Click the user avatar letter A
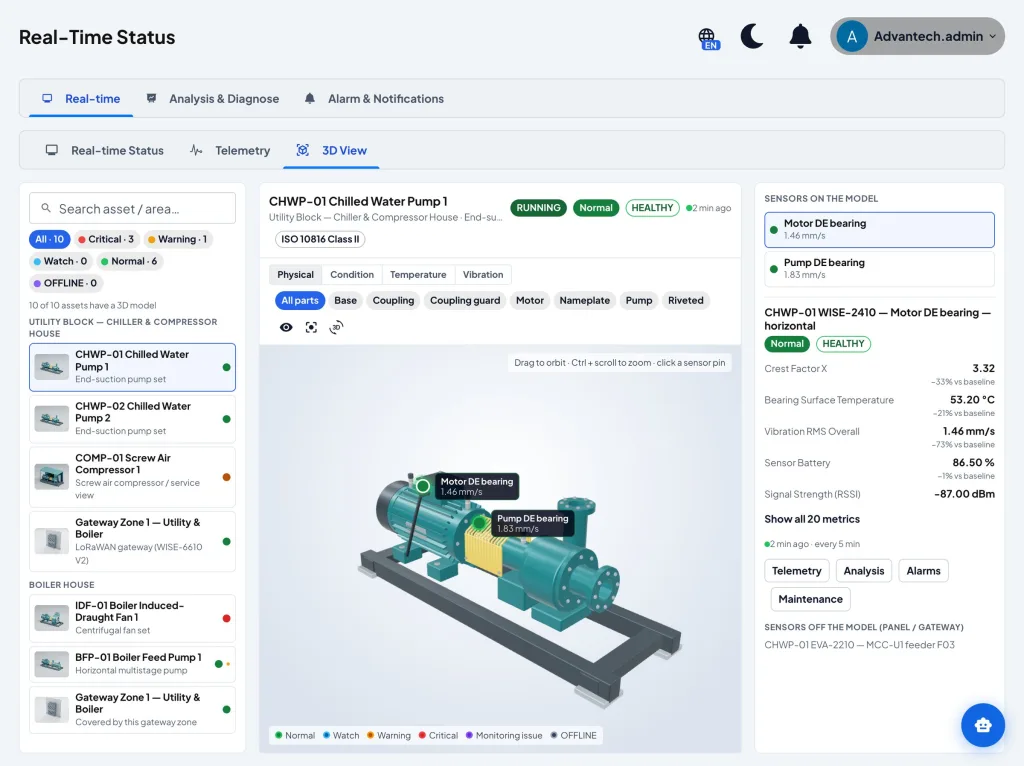The height and width of the screenshot is (766, 1024). click(852, 37)
